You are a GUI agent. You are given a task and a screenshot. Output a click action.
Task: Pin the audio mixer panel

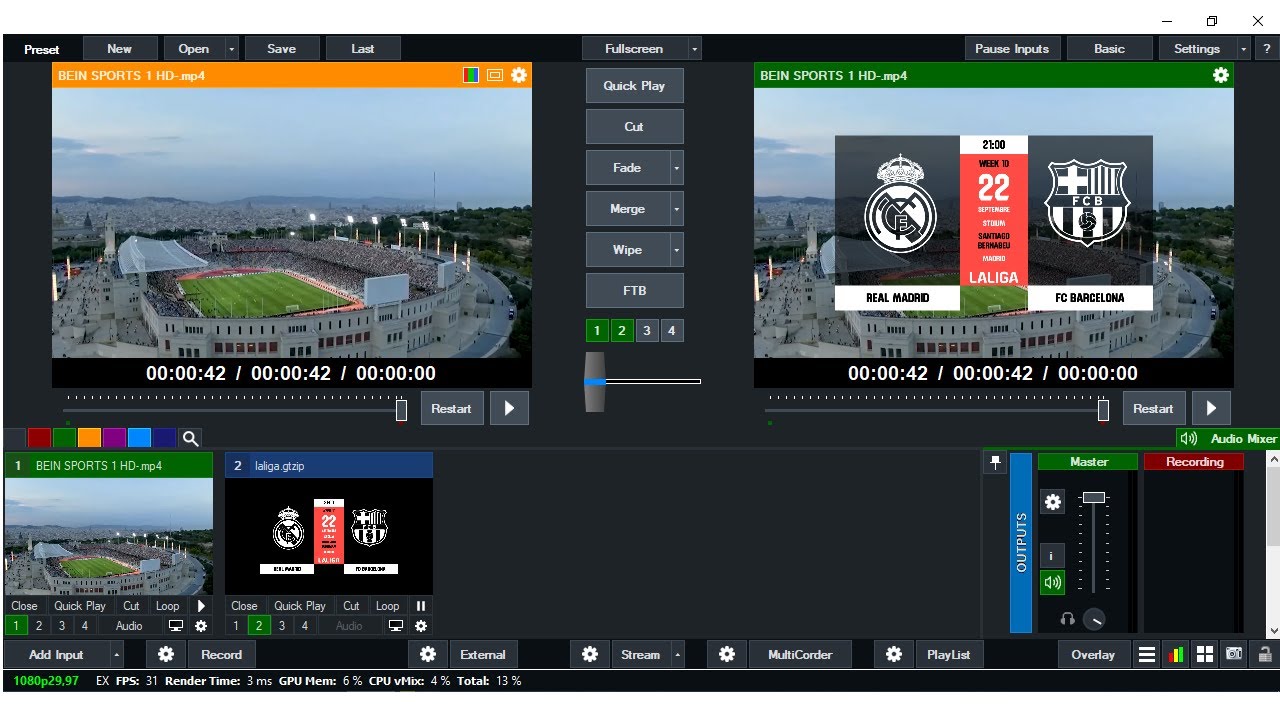995,463
